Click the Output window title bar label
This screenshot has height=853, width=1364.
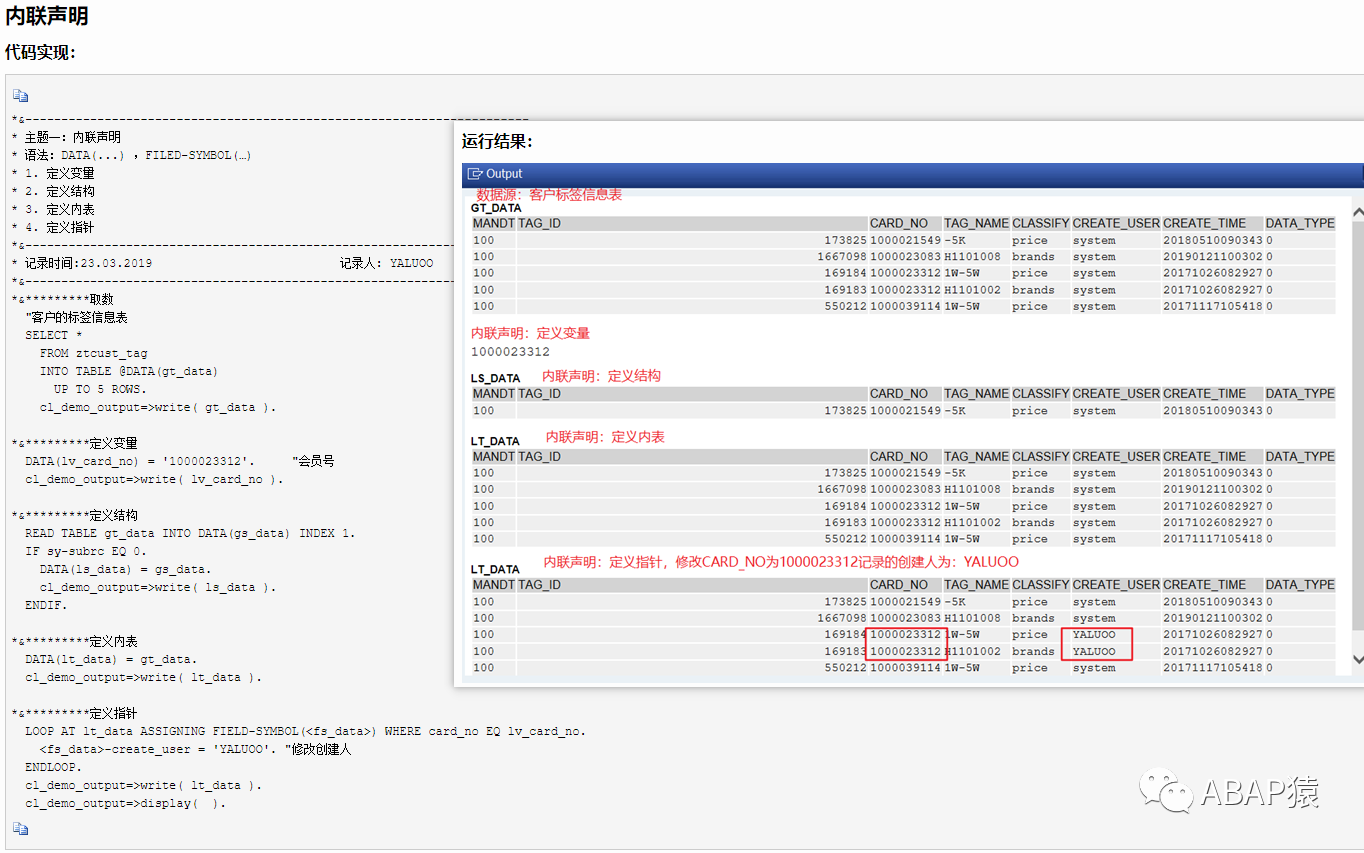[504, 174]
